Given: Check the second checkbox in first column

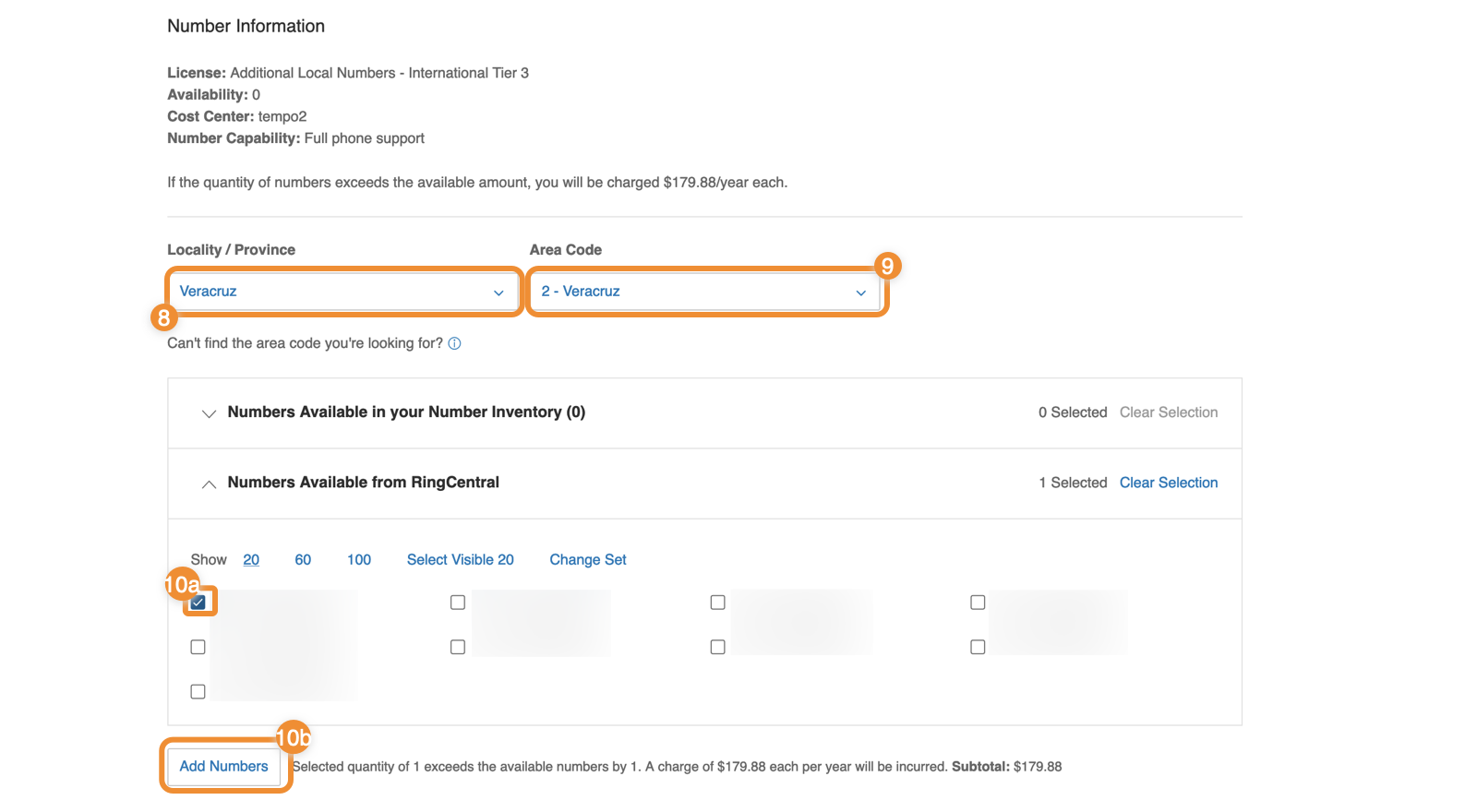Looking at the screenshot, I should click(198, 647).
